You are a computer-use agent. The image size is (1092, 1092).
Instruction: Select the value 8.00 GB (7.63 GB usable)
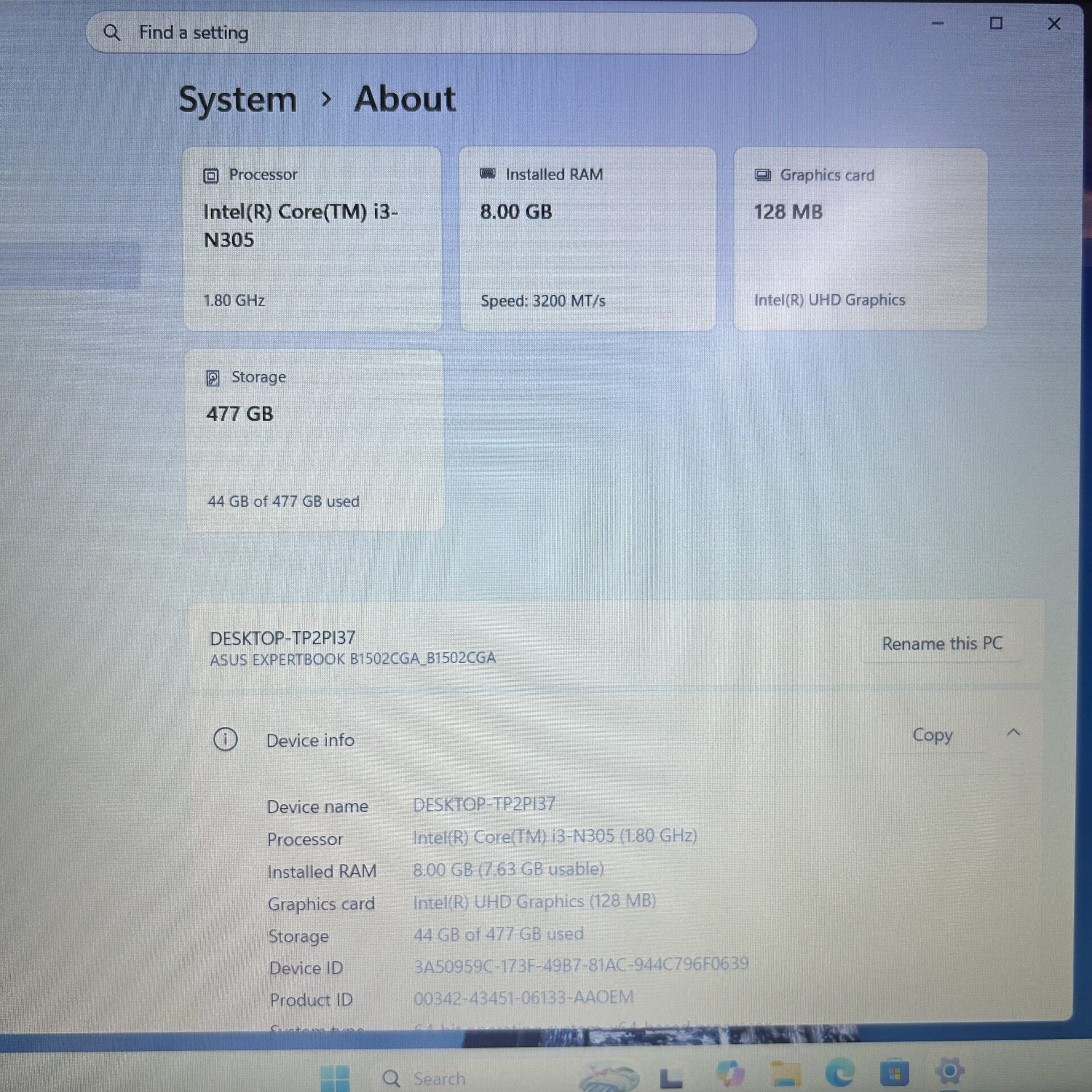coord(508,869)
